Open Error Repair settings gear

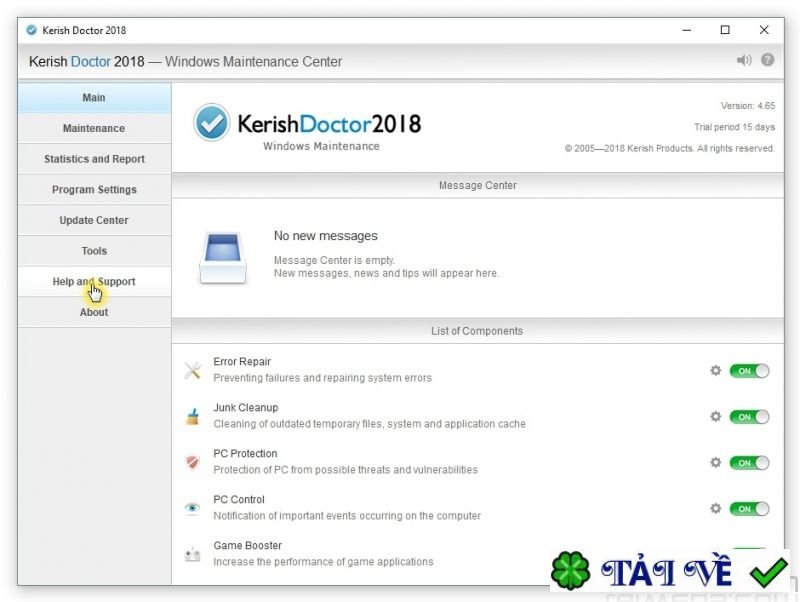(x=716, y=370)
